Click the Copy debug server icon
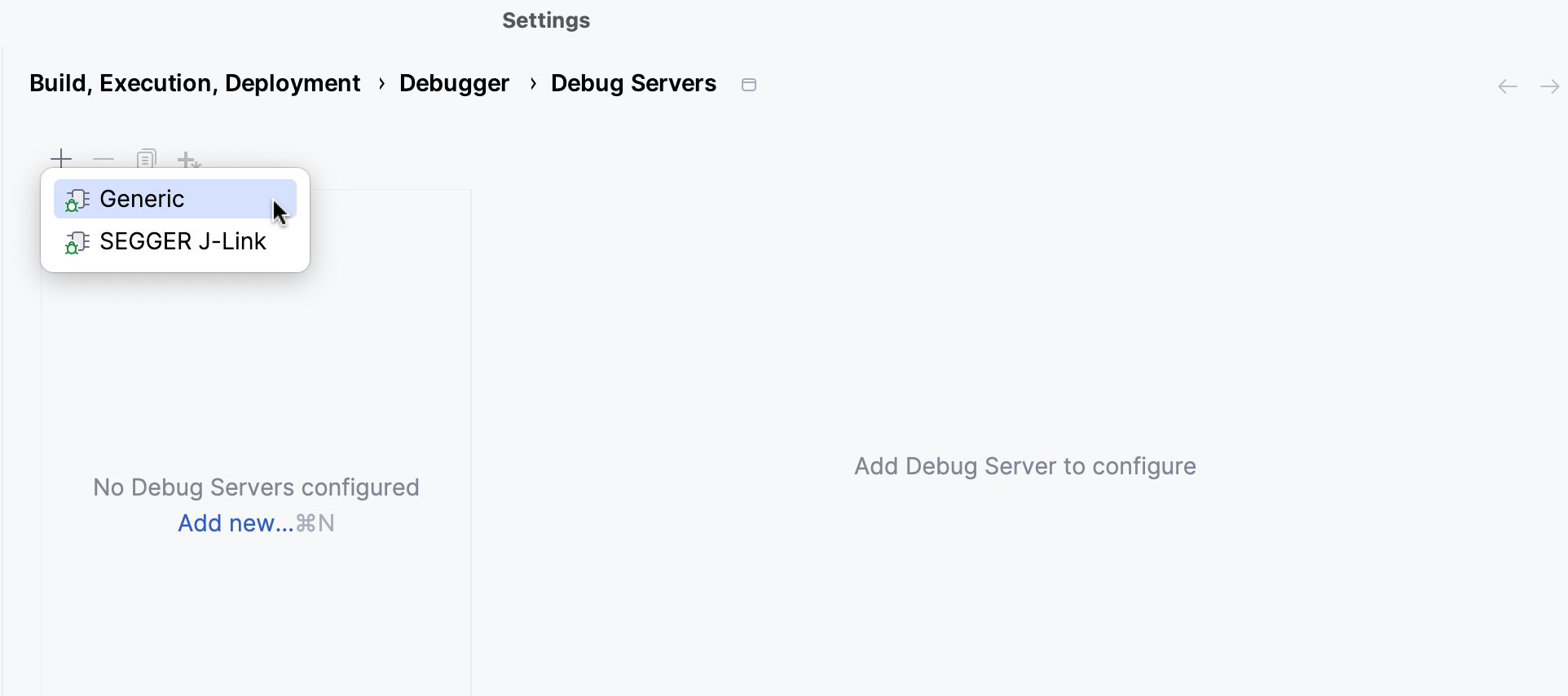Screen dimensions: 1568x696 click(146, 158)
